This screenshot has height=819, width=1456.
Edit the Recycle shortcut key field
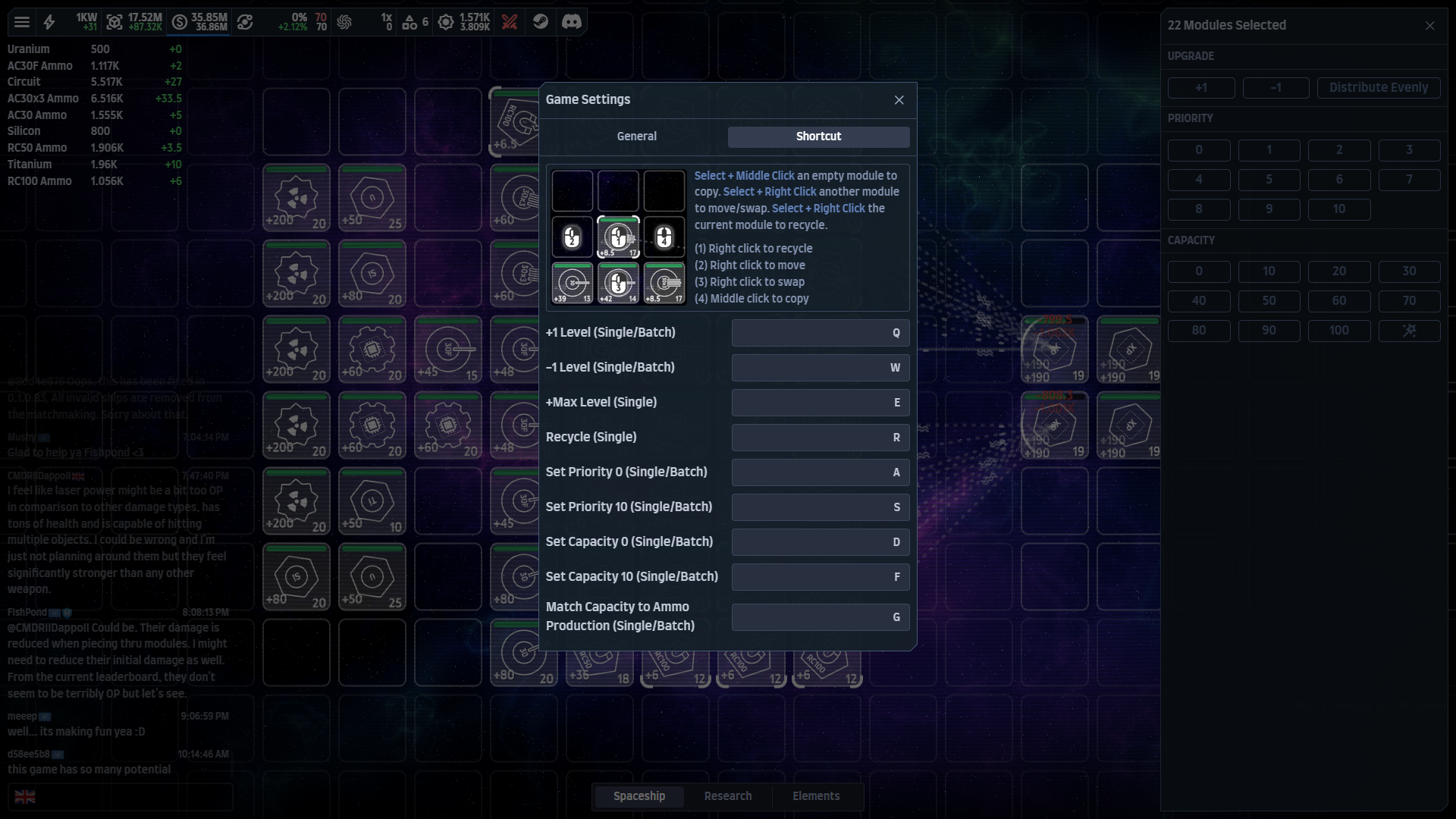point(821,438)
